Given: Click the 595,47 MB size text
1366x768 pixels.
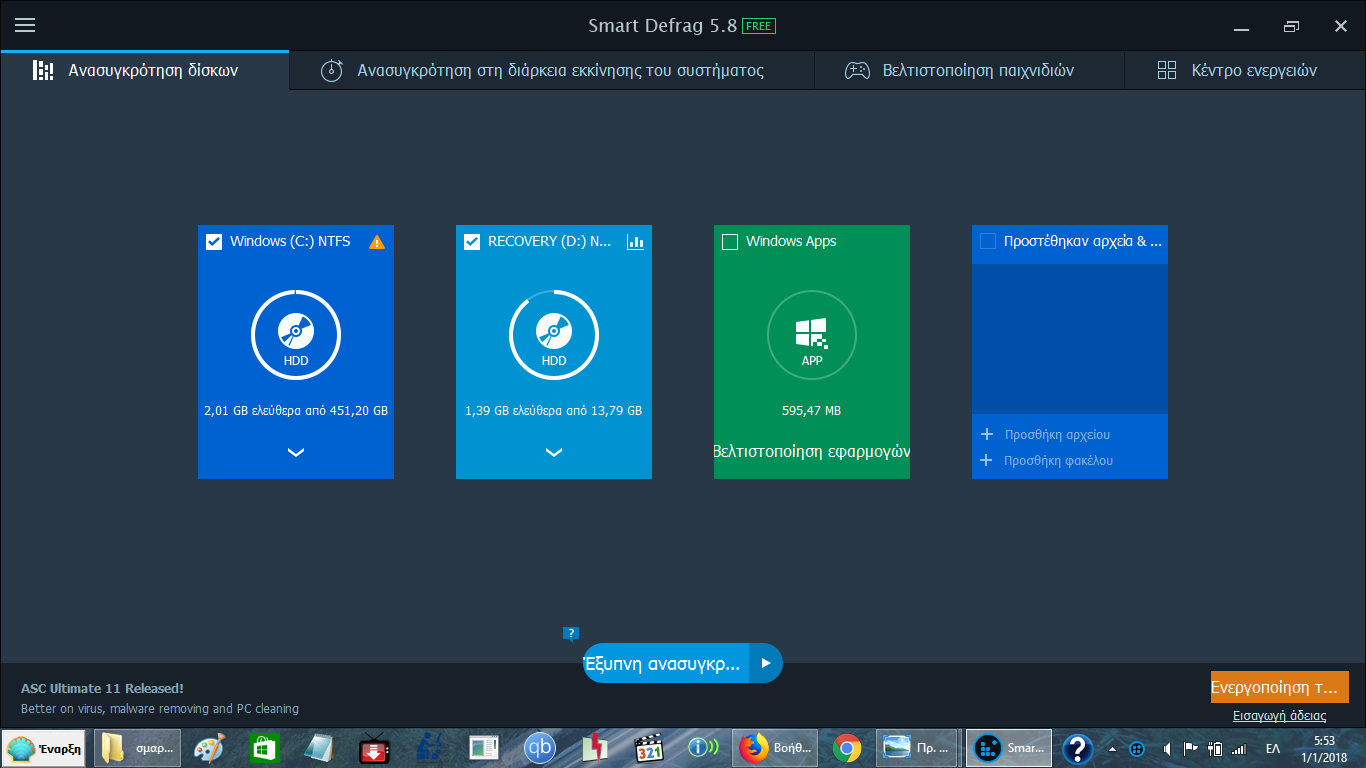Looking at the screenshot, I should click(812, 411).
